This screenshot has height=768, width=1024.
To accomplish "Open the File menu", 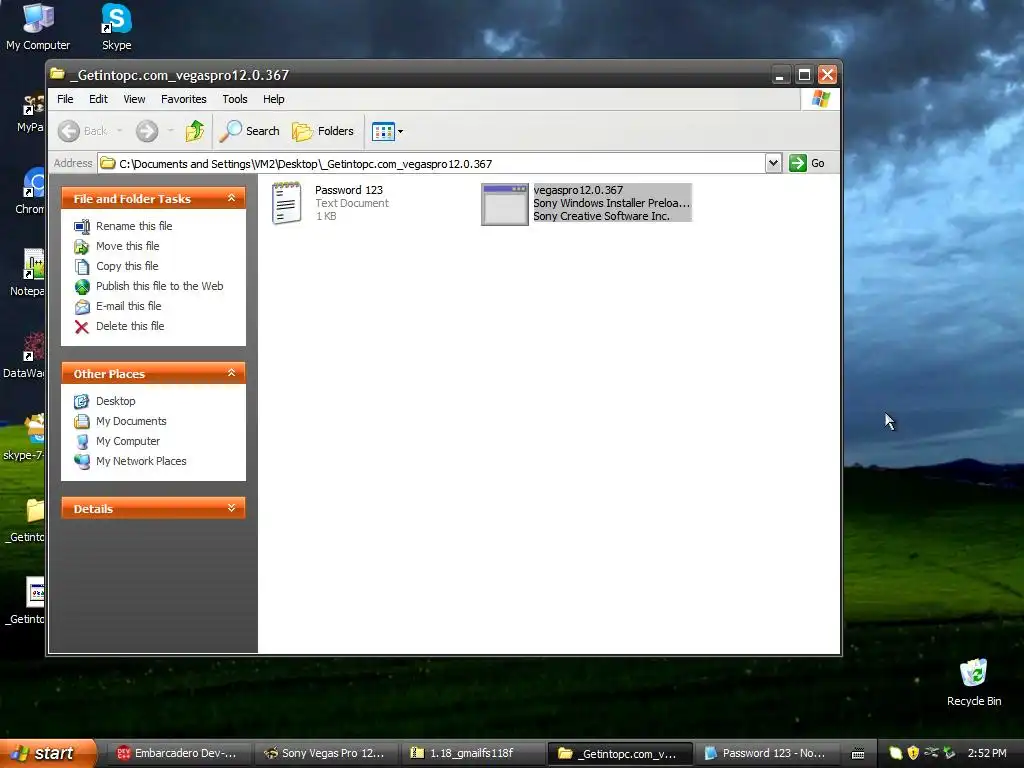I will pyautogui.click(x=65, y=99).
